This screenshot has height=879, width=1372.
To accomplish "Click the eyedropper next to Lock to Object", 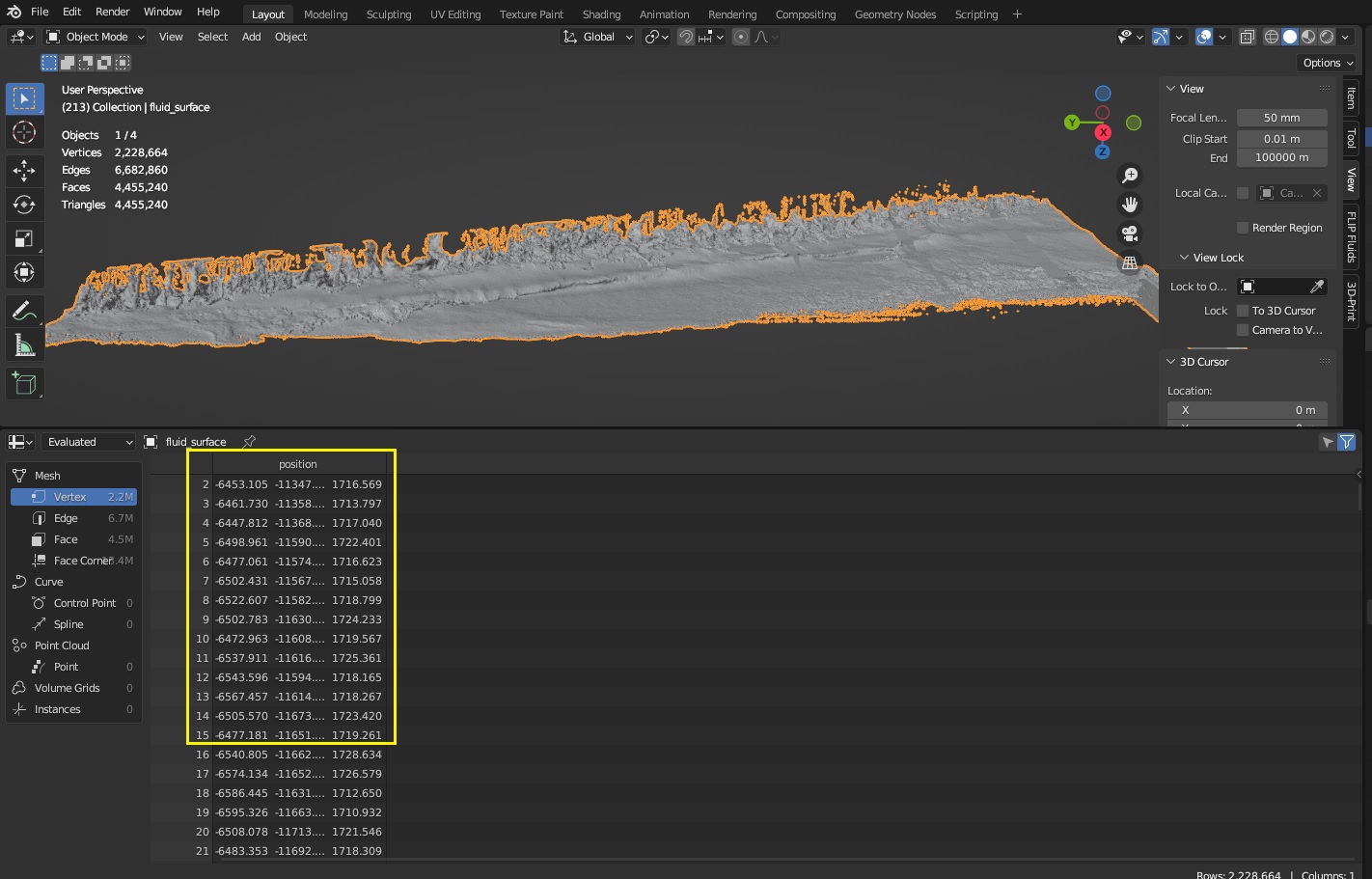I will pos(1317,287).
